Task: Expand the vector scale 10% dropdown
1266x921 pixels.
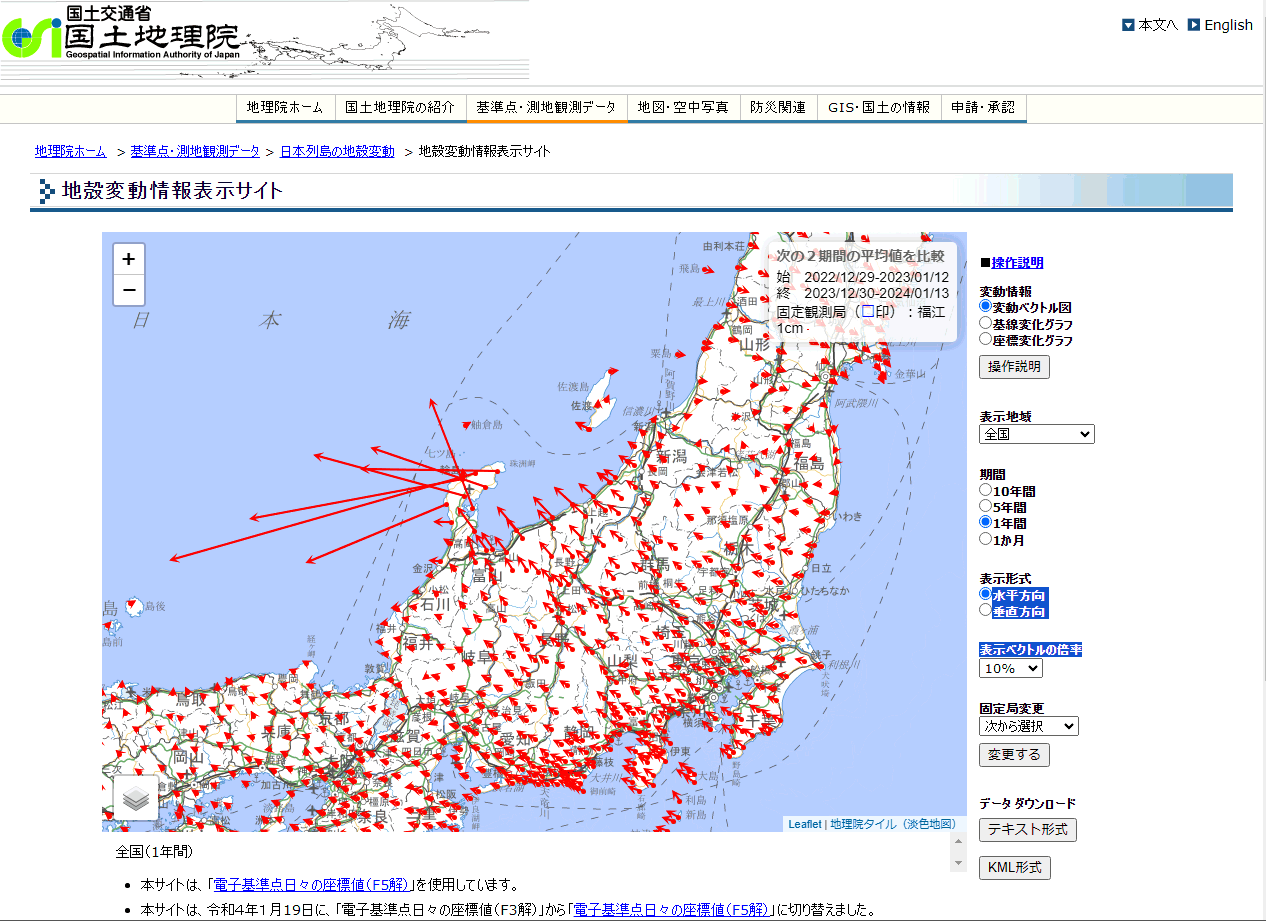Action: 1010,668
